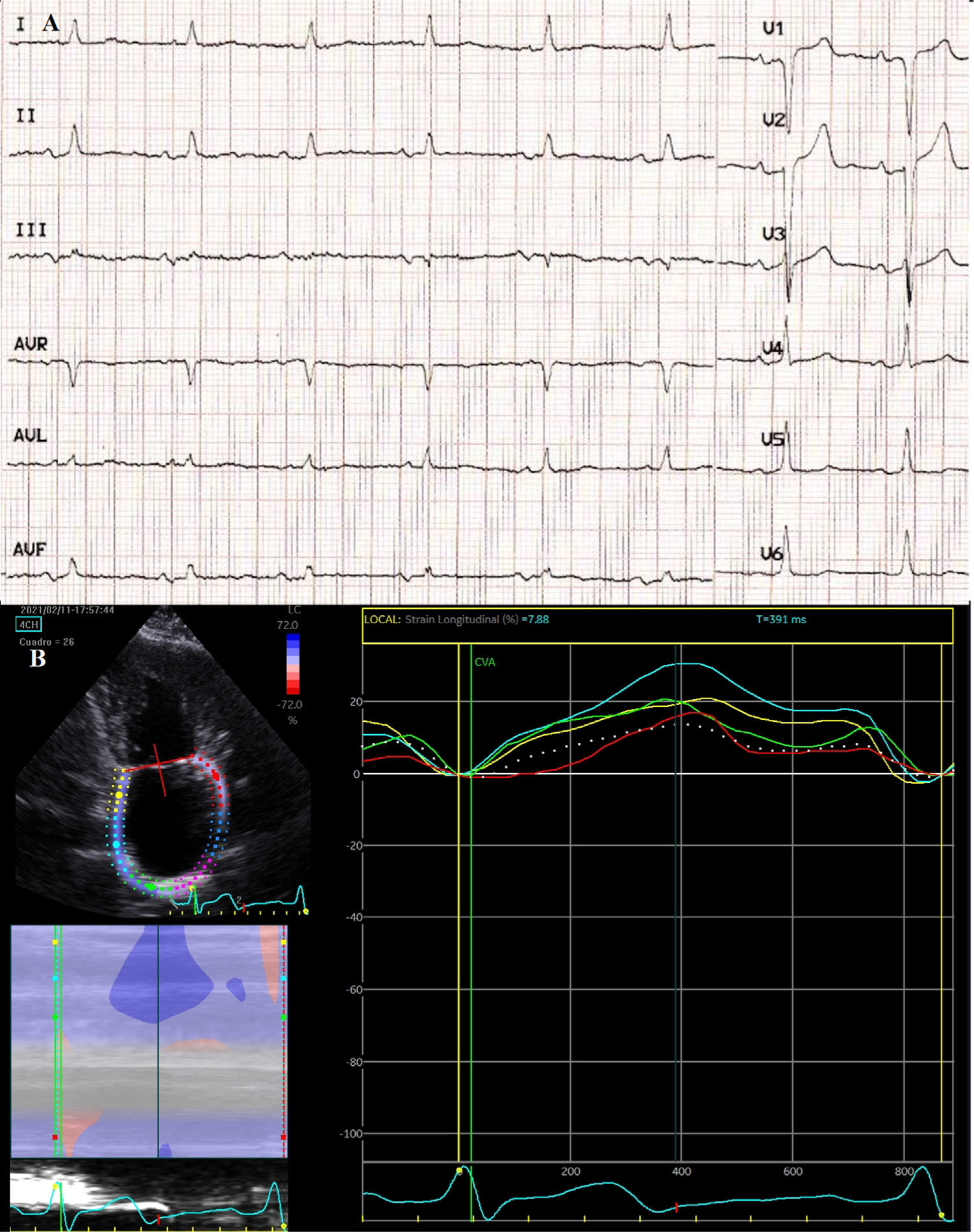974x1232 pixels.
Task: Select yellow square marker on M-mode left edge
Action: click(x=55, y=941)
